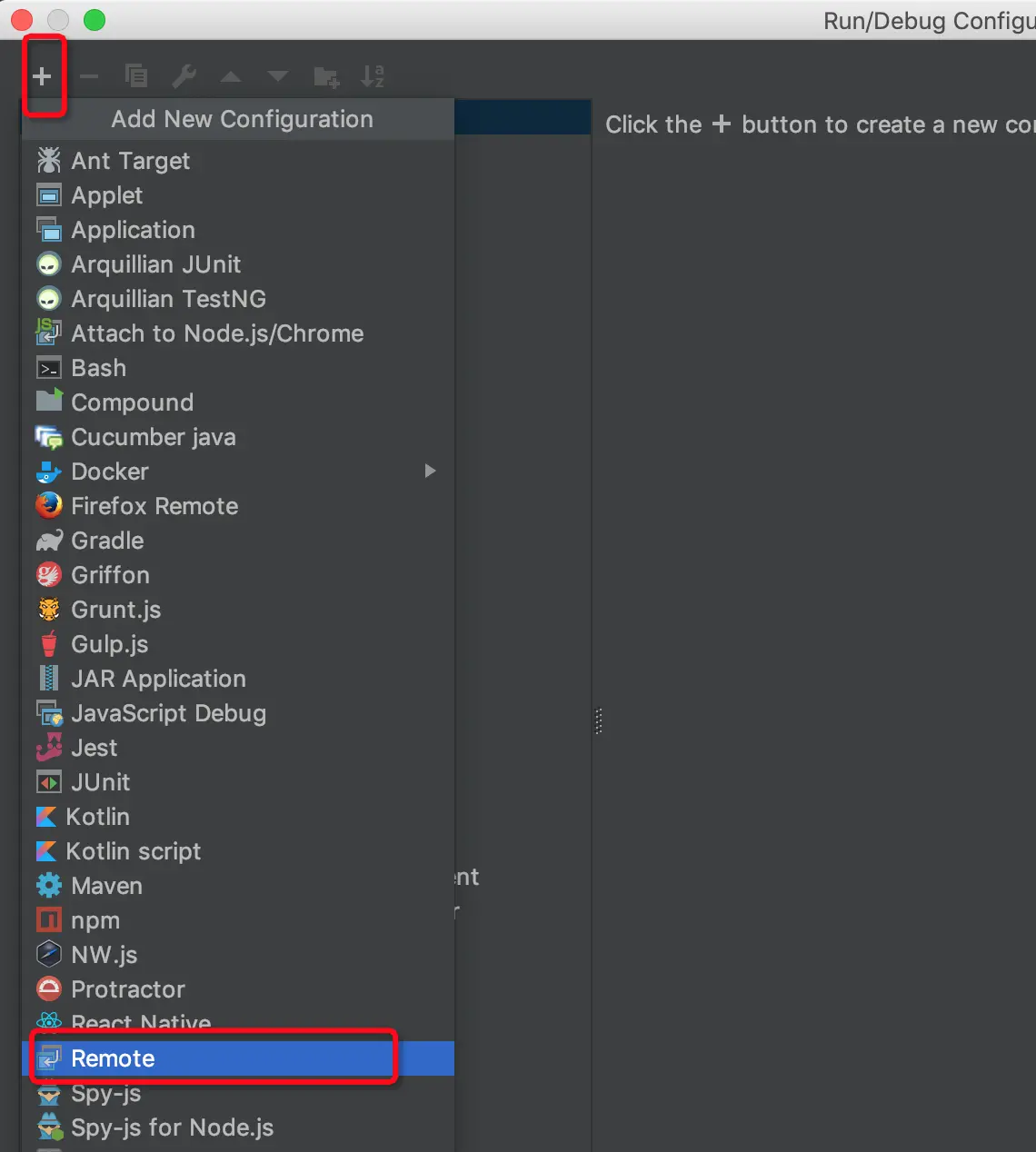Select Arquillian TestNG entry
The height and width of the screenshot is (1152, 1036).
coord(238,299)
